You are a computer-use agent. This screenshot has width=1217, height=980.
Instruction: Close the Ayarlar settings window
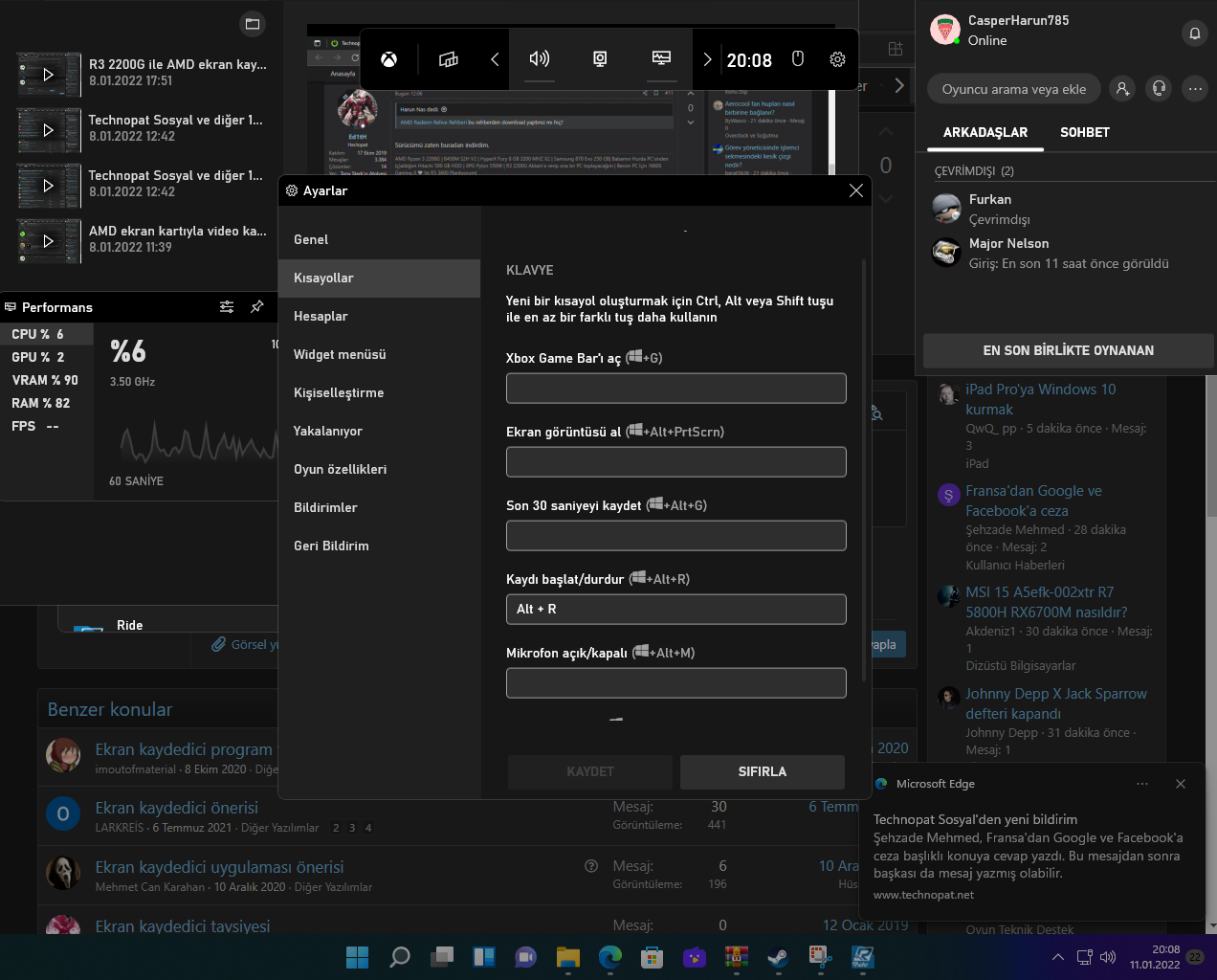point(856,190)
